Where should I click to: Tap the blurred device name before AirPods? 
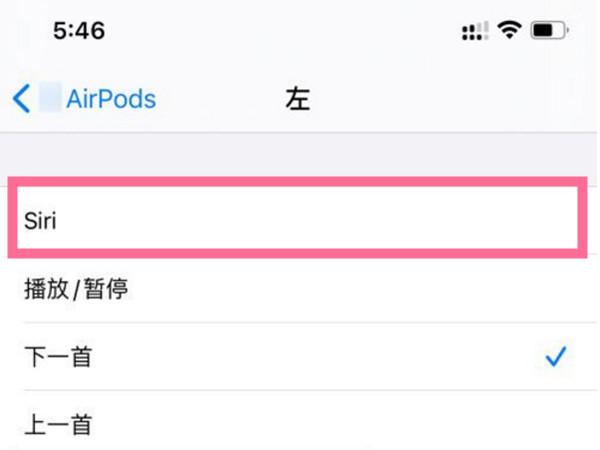coord(50,99)
